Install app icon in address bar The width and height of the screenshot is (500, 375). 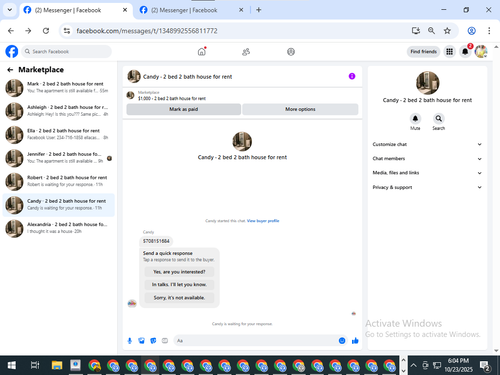pos(415,31)
